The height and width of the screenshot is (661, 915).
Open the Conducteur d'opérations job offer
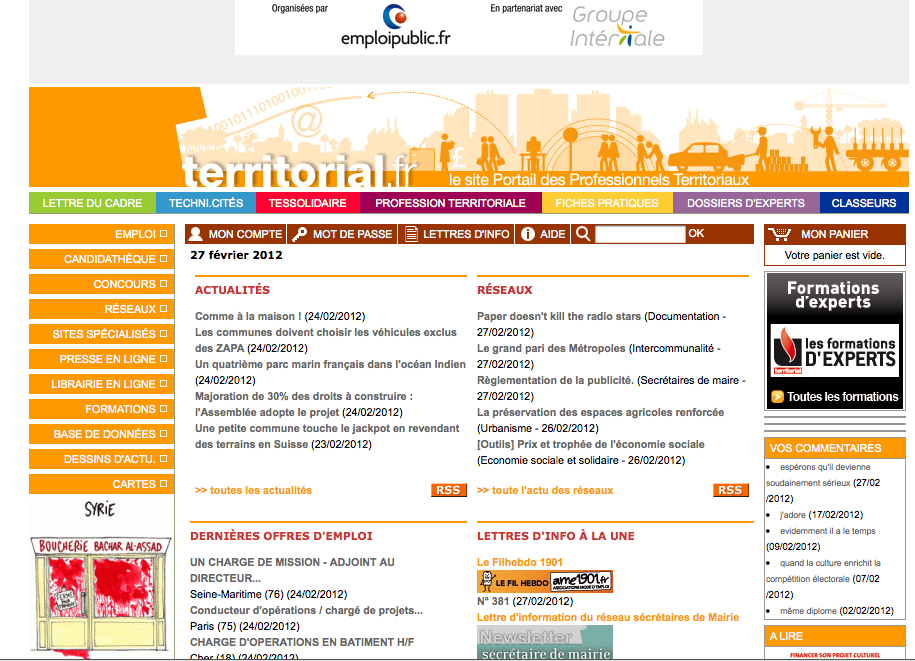[306, 610]
